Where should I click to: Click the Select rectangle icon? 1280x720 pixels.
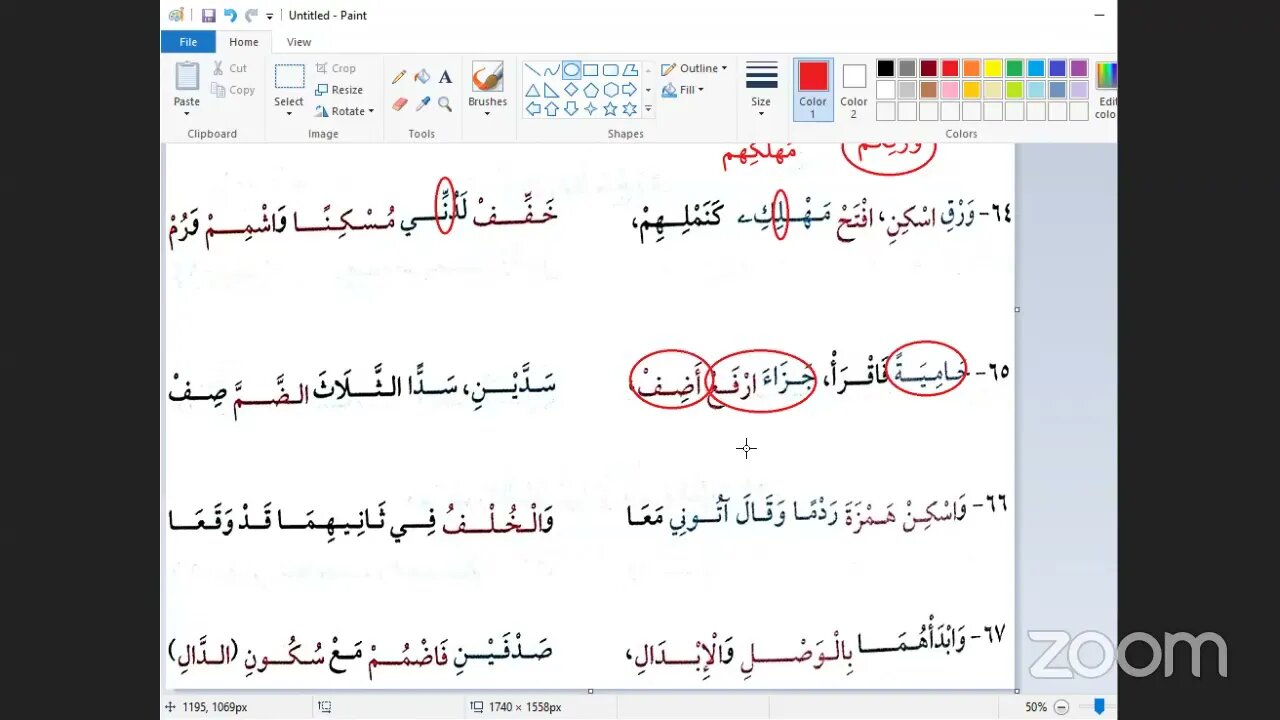(x=289, y=77)
